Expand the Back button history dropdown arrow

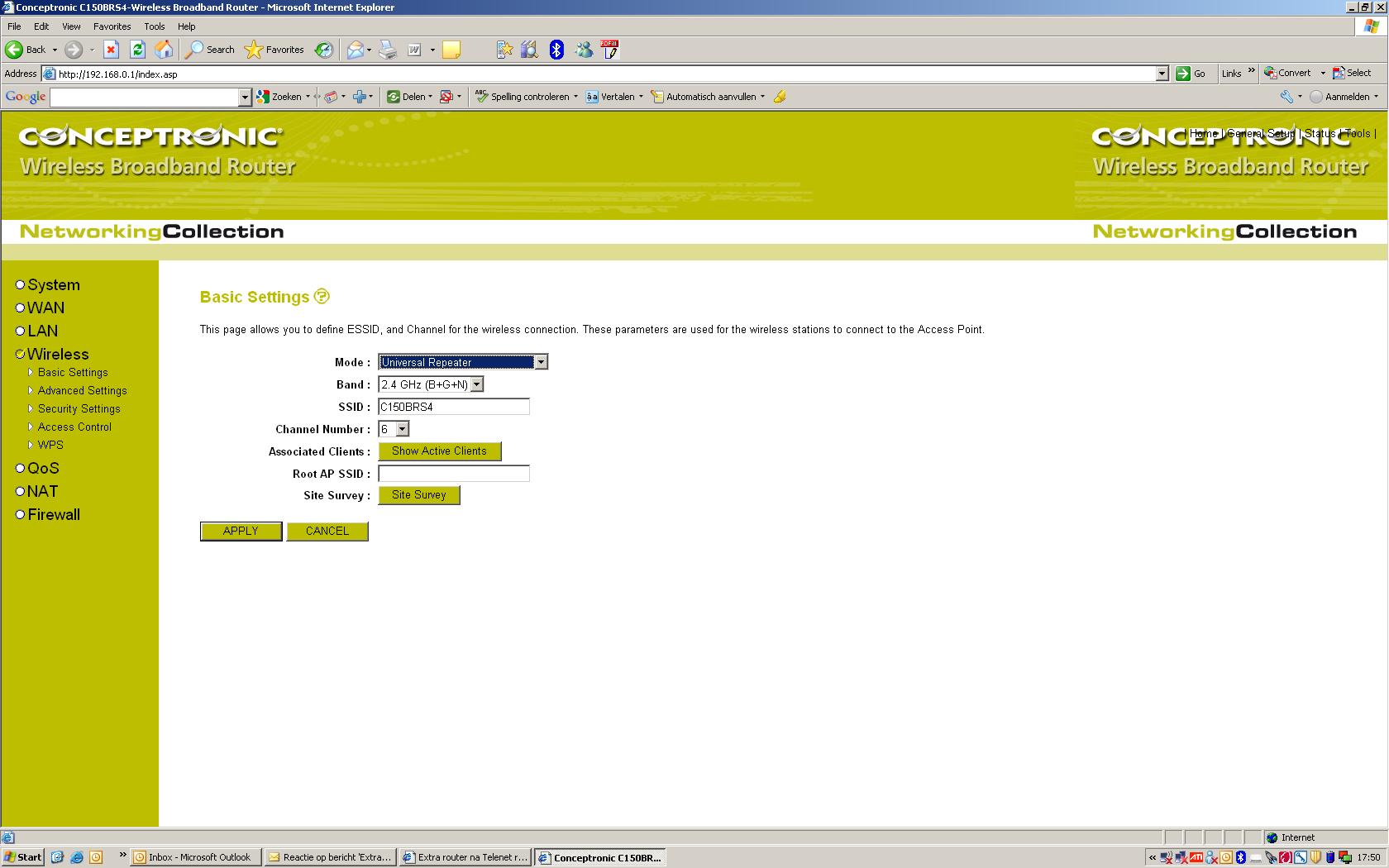(55, 50)
